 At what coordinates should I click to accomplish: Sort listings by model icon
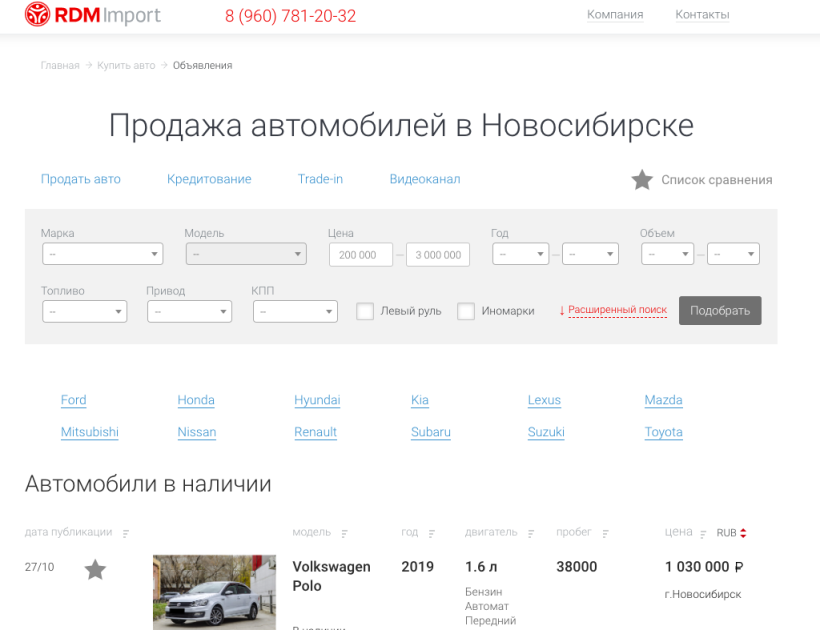344,533
